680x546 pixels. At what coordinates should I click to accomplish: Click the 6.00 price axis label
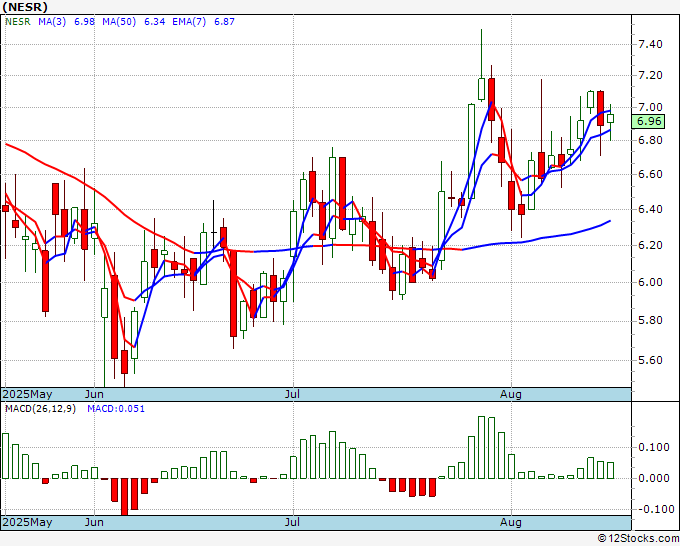[650, 282]
